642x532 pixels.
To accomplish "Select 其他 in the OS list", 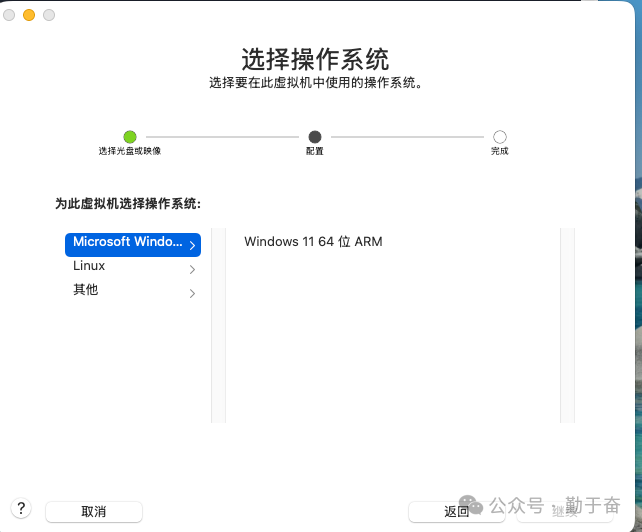I will point(133,293).
